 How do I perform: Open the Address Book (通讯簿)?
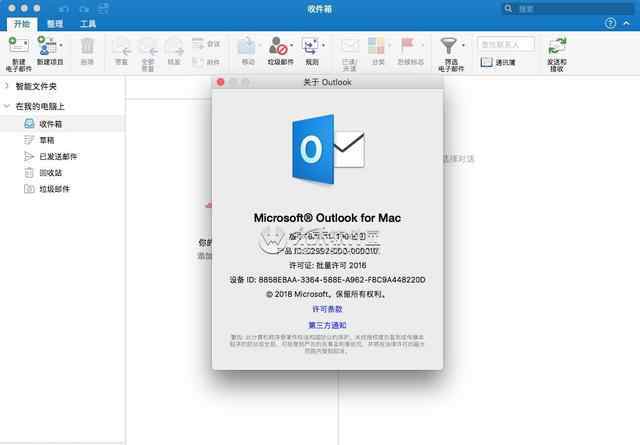tap(498, 62)
